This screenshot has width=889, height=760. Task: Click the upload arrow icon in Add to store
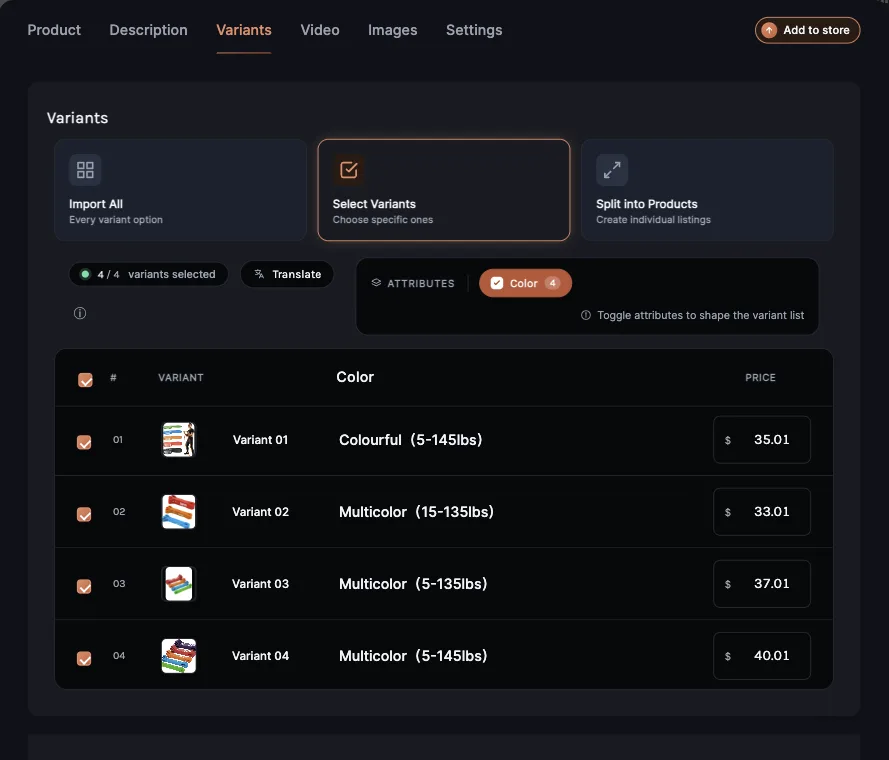769,30
